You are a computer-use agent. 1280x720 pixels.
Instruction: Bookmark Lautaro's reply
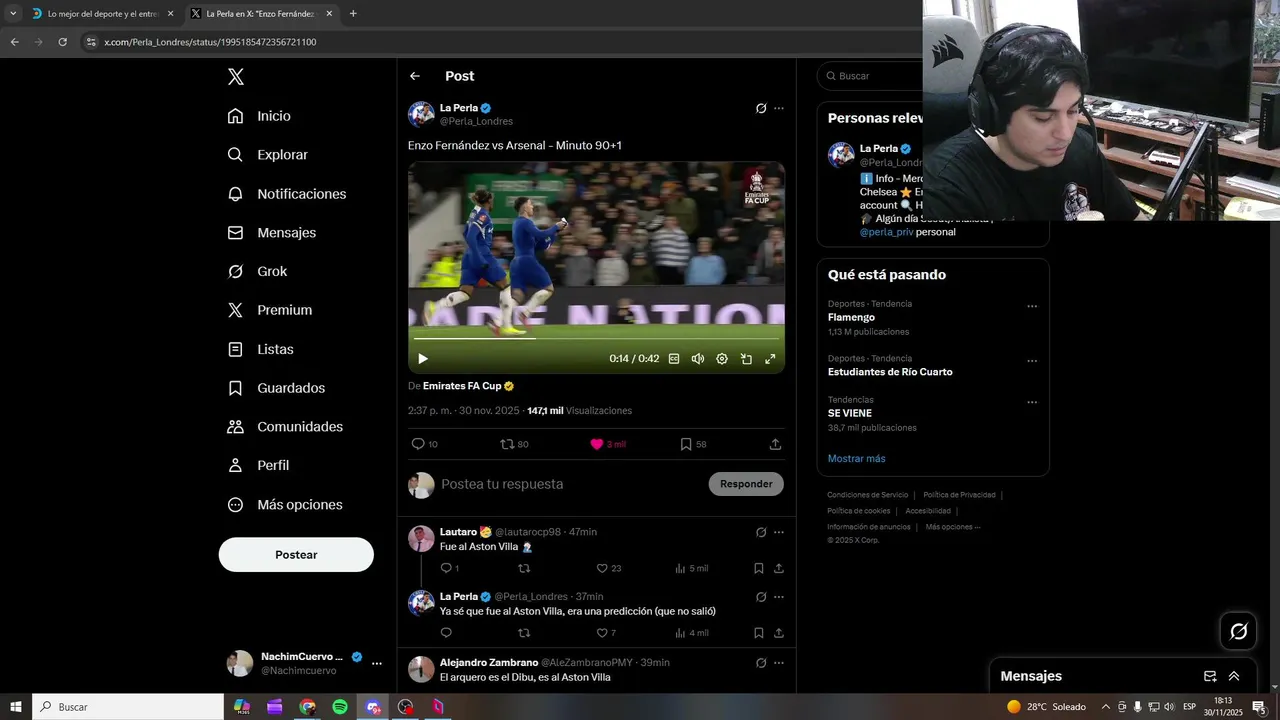click(759, 568)
